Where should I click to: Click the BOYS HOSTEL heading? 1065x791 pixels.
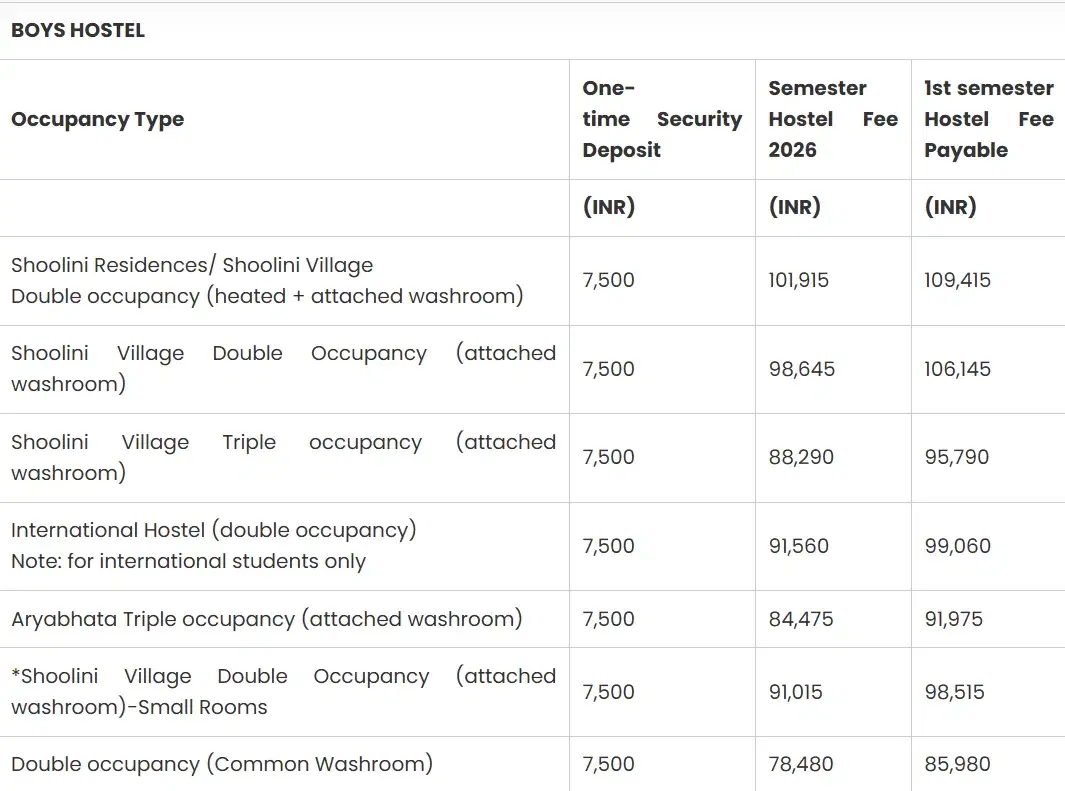[x=77, y=30]
